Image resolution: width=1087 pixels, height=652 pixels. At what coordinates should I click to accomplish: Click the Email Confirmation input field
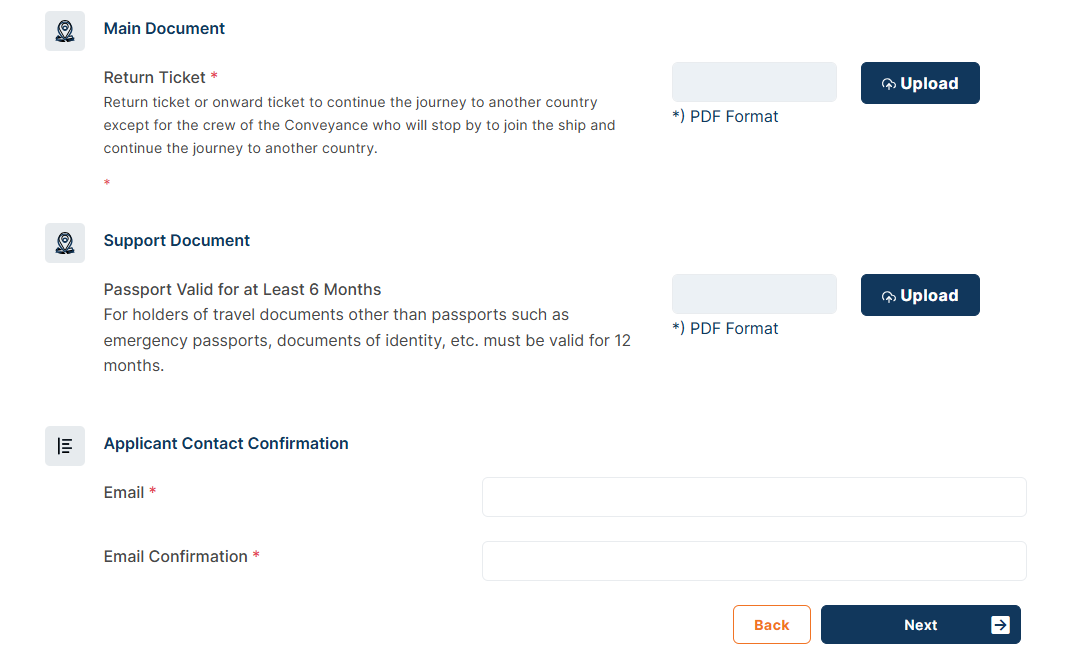click(754, 560)
